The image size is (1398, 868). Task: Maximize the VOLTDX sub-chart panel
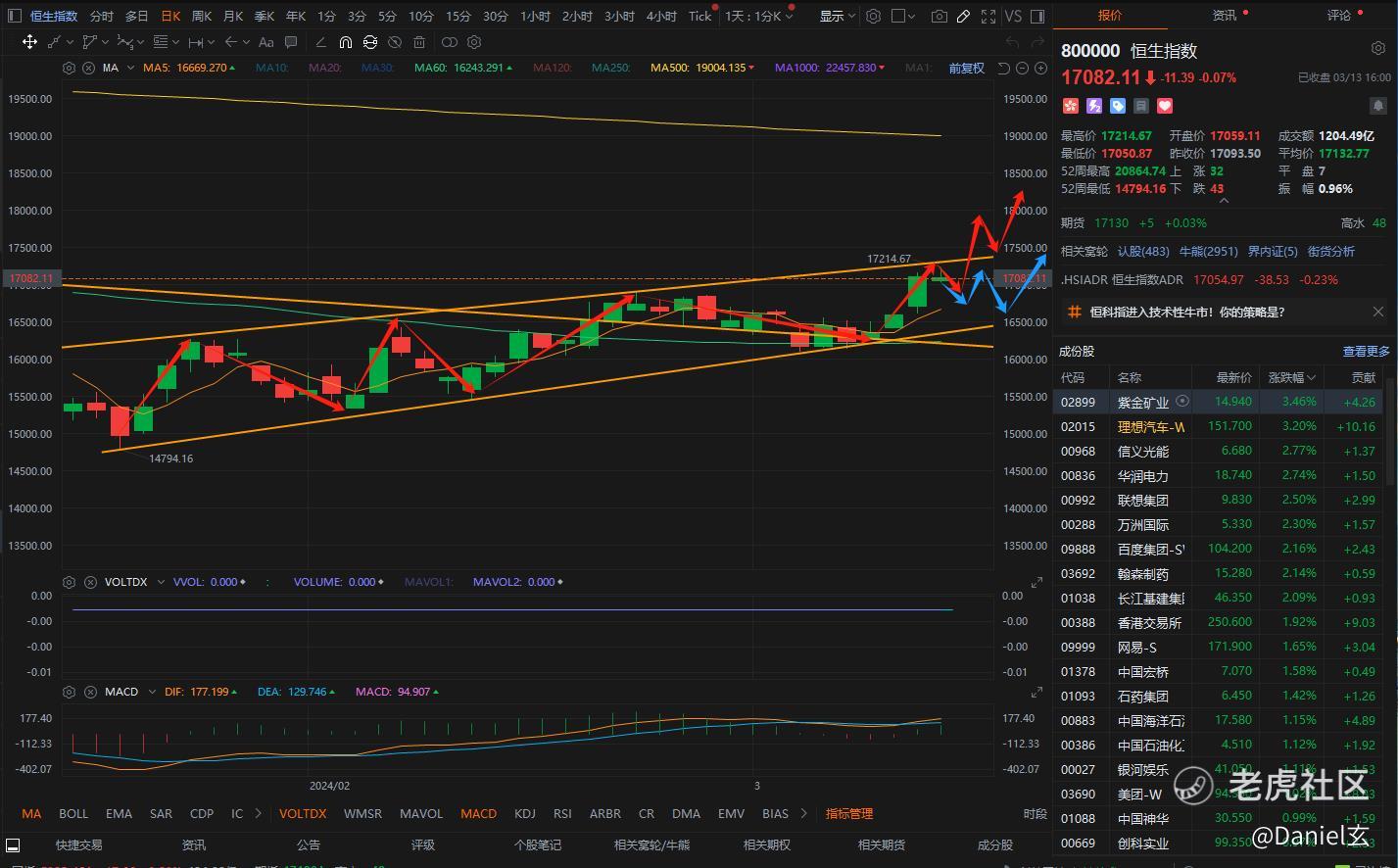pyautogui.click(x=1036, y=582)
